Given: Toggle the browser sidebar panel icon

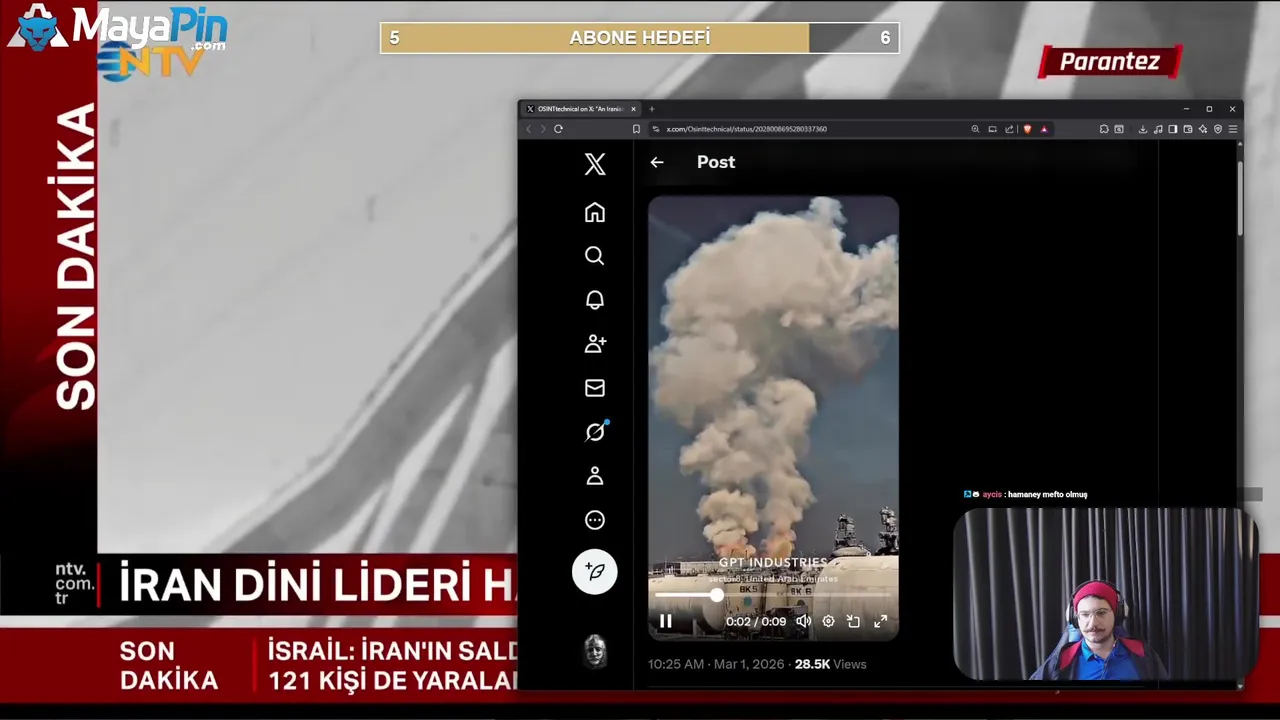Looking at the screenshot, I should coord(1173,129).
